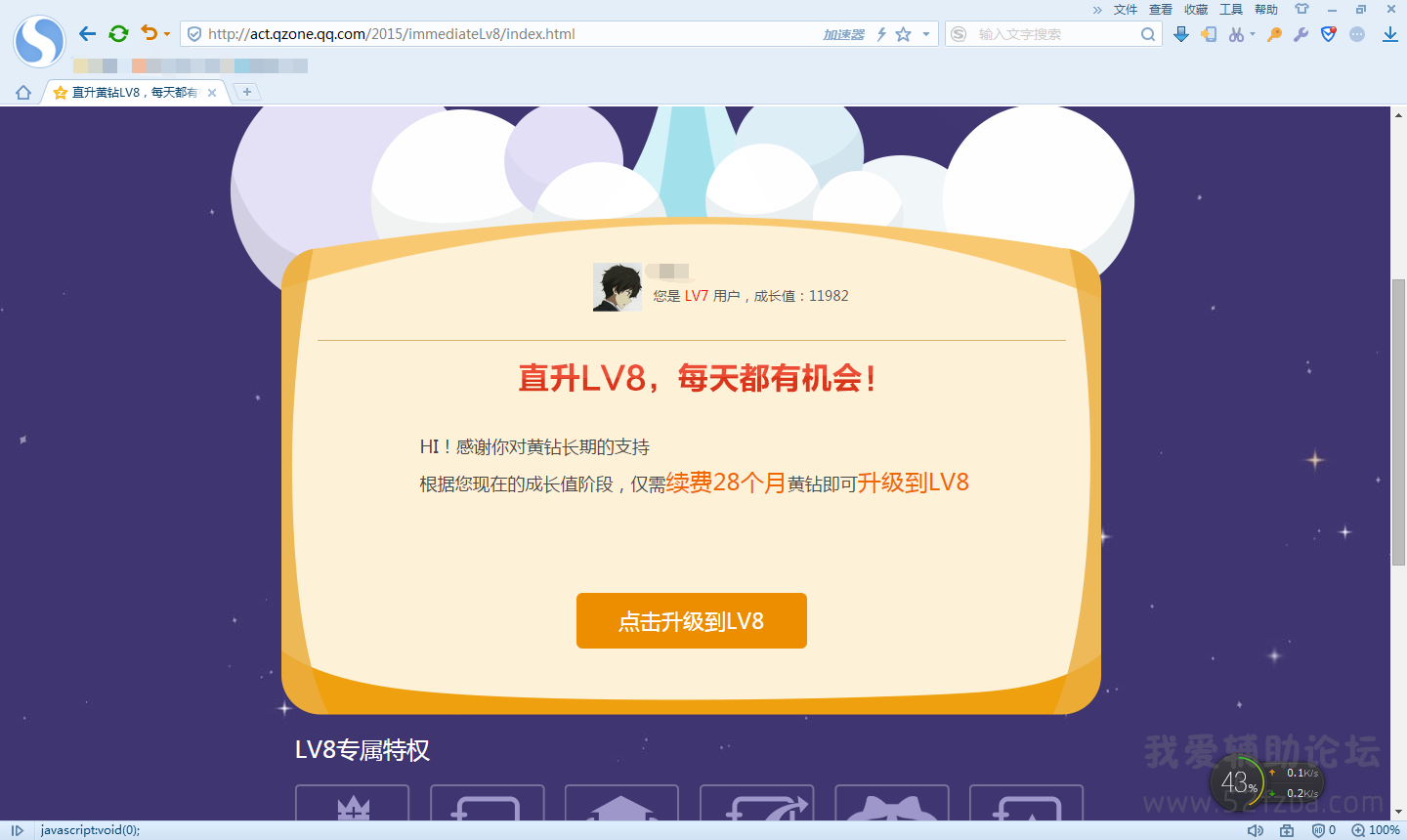The height and width of the screenshot is (840, 1407).
Task: Click the curved arrow privilege card
Action: [757, 803]
